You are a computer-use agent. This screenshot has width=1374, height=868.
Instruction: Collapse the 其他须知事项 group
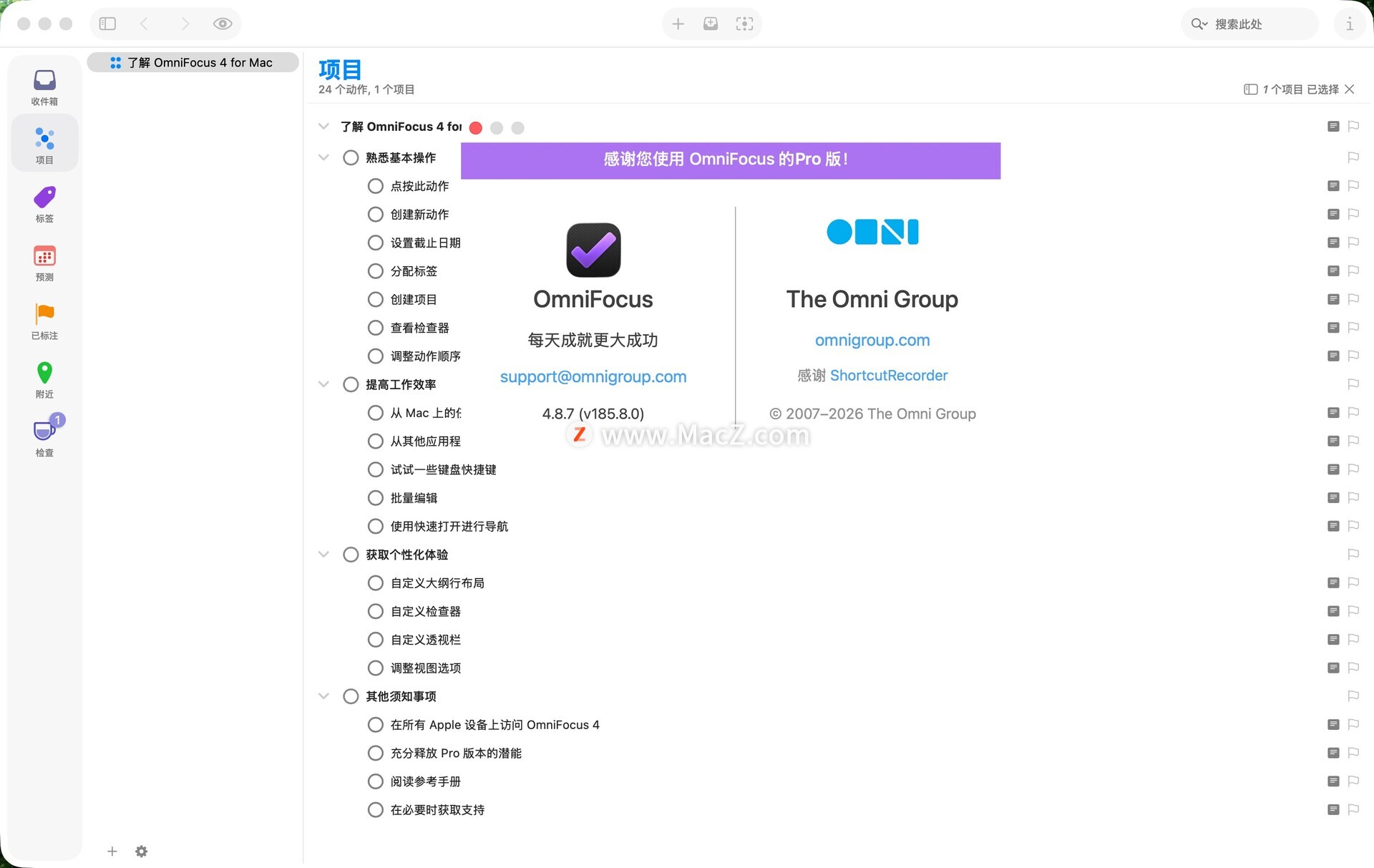(x=323, y=696)
